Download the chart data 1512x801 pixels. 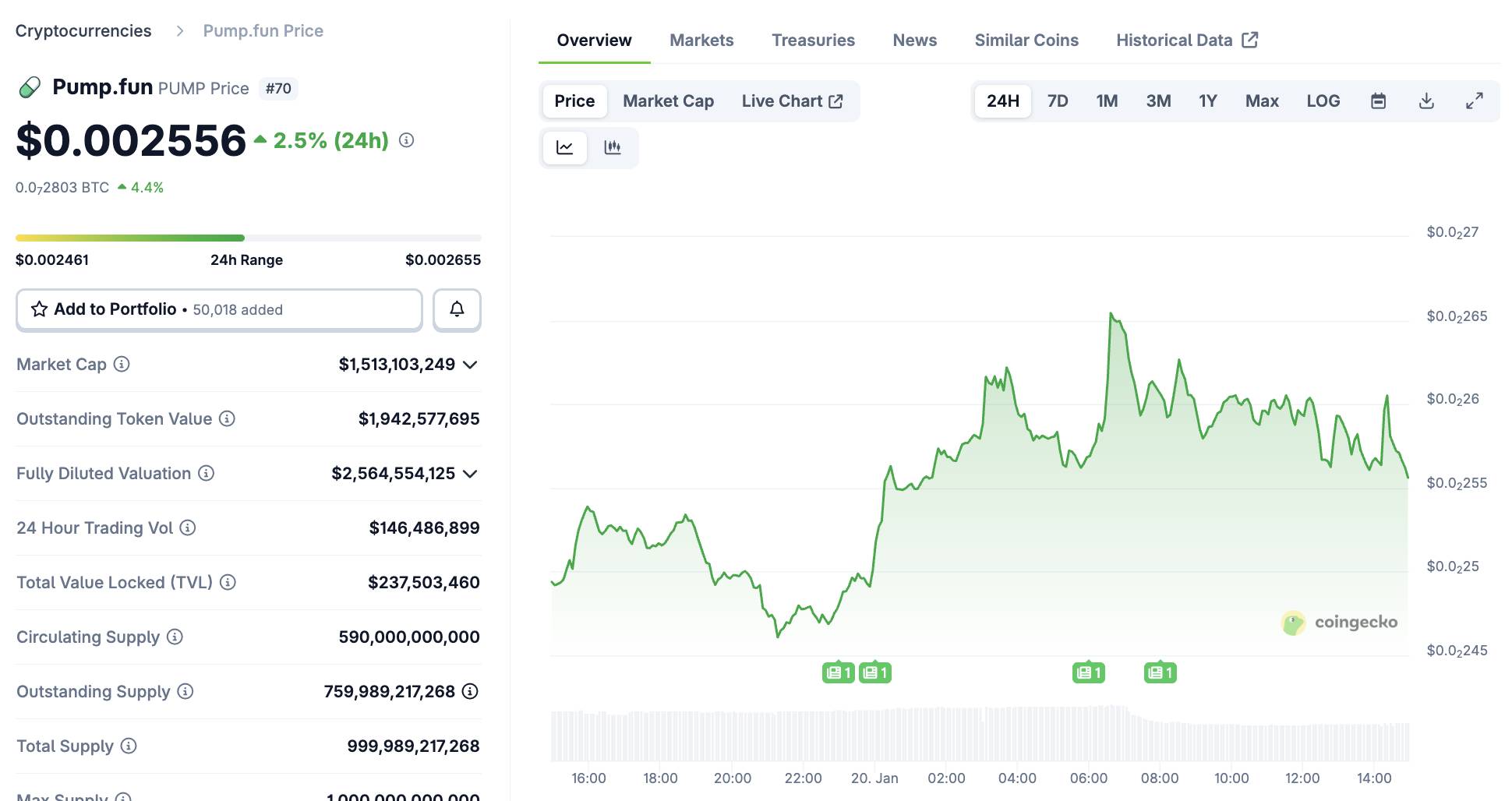coord(1426,101)
